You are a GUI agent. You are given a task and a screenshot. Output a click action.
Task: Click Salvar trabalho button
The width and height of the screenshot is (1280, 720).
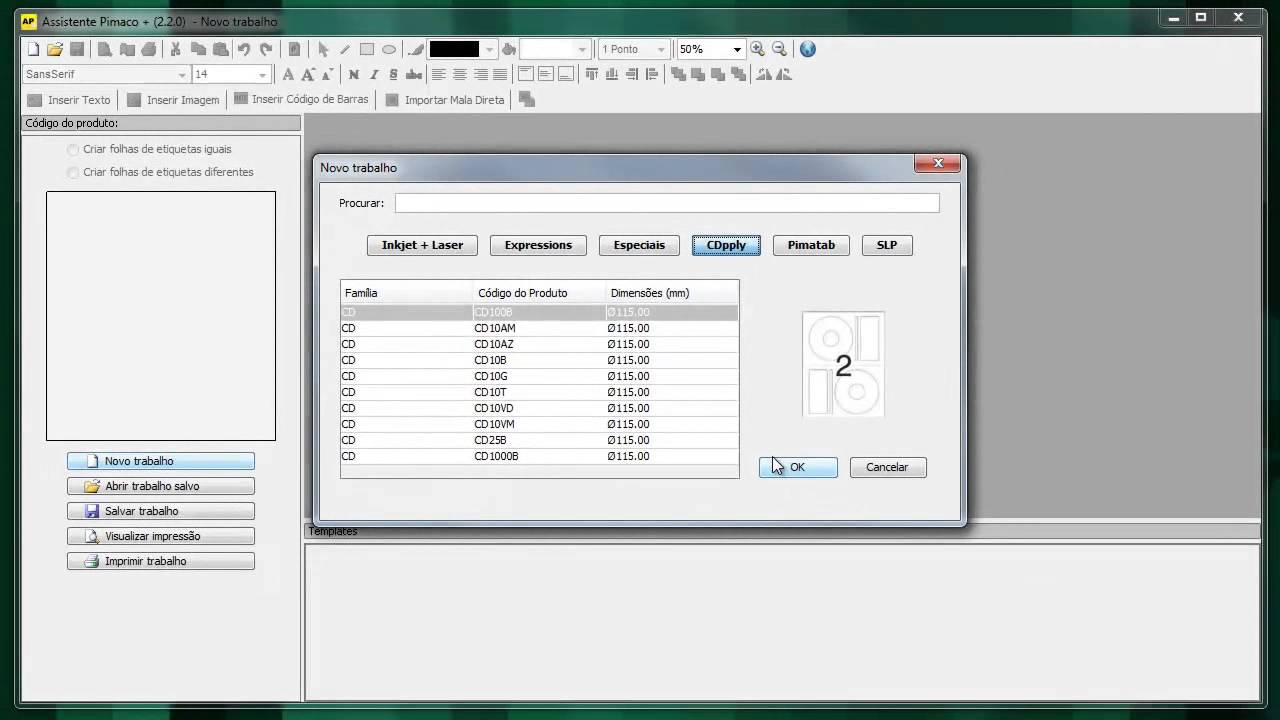point(161,511)
